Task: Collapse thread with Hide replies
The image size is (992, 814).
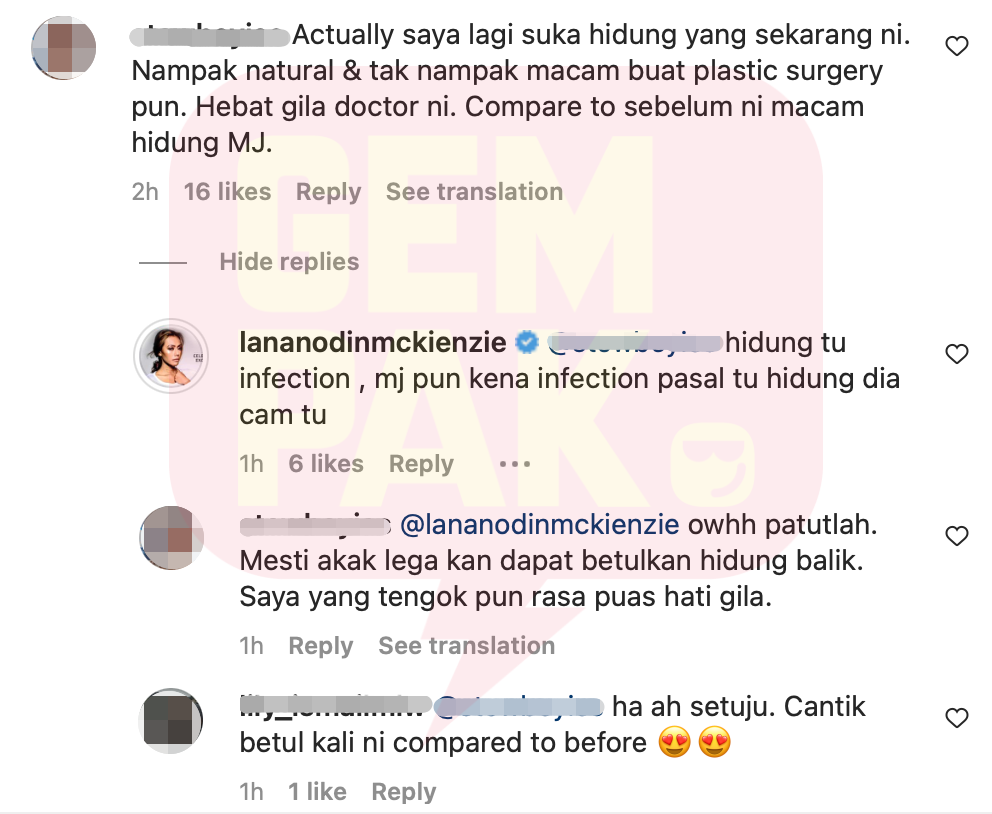Action: [x=289, y=262]
